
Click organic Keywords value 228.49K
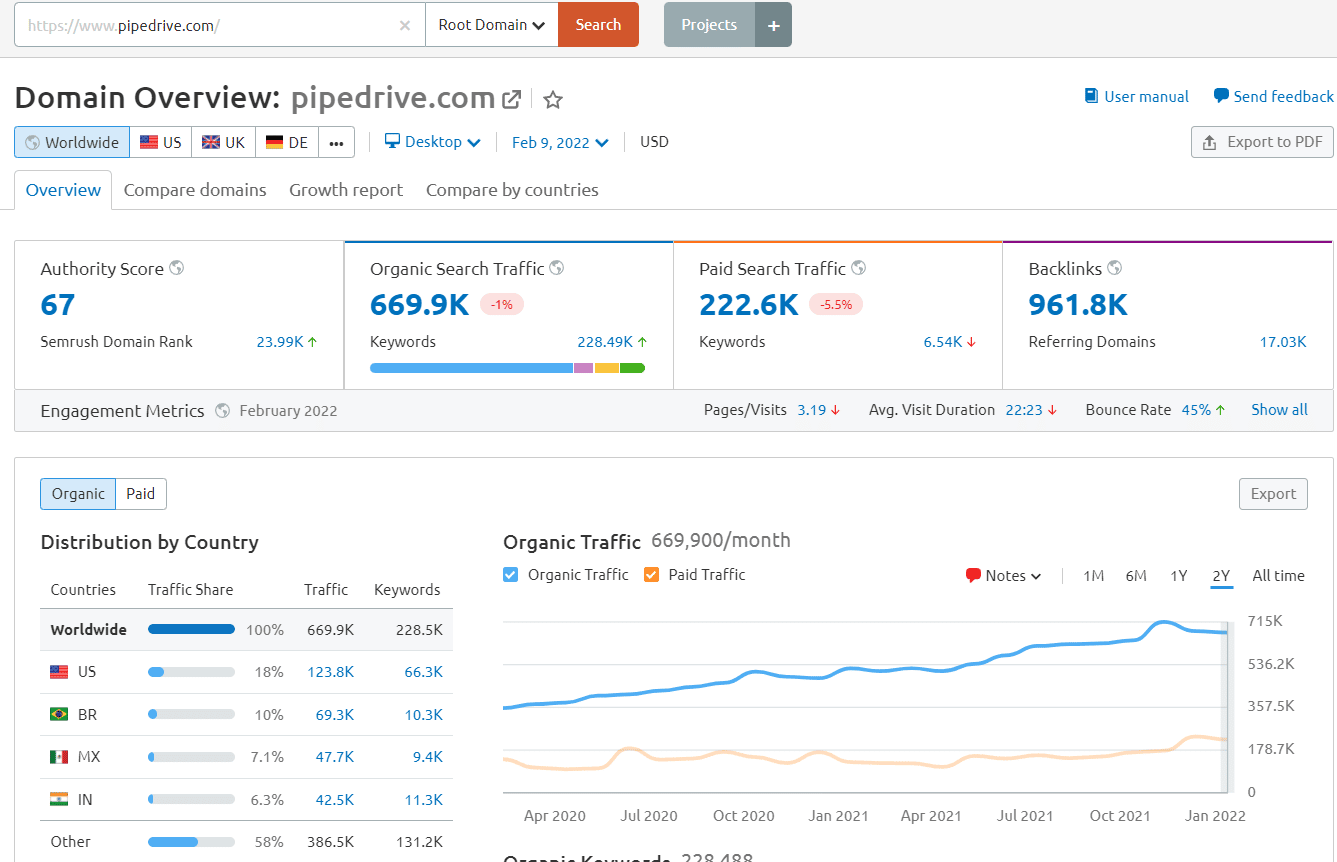[x=605, y=342]
